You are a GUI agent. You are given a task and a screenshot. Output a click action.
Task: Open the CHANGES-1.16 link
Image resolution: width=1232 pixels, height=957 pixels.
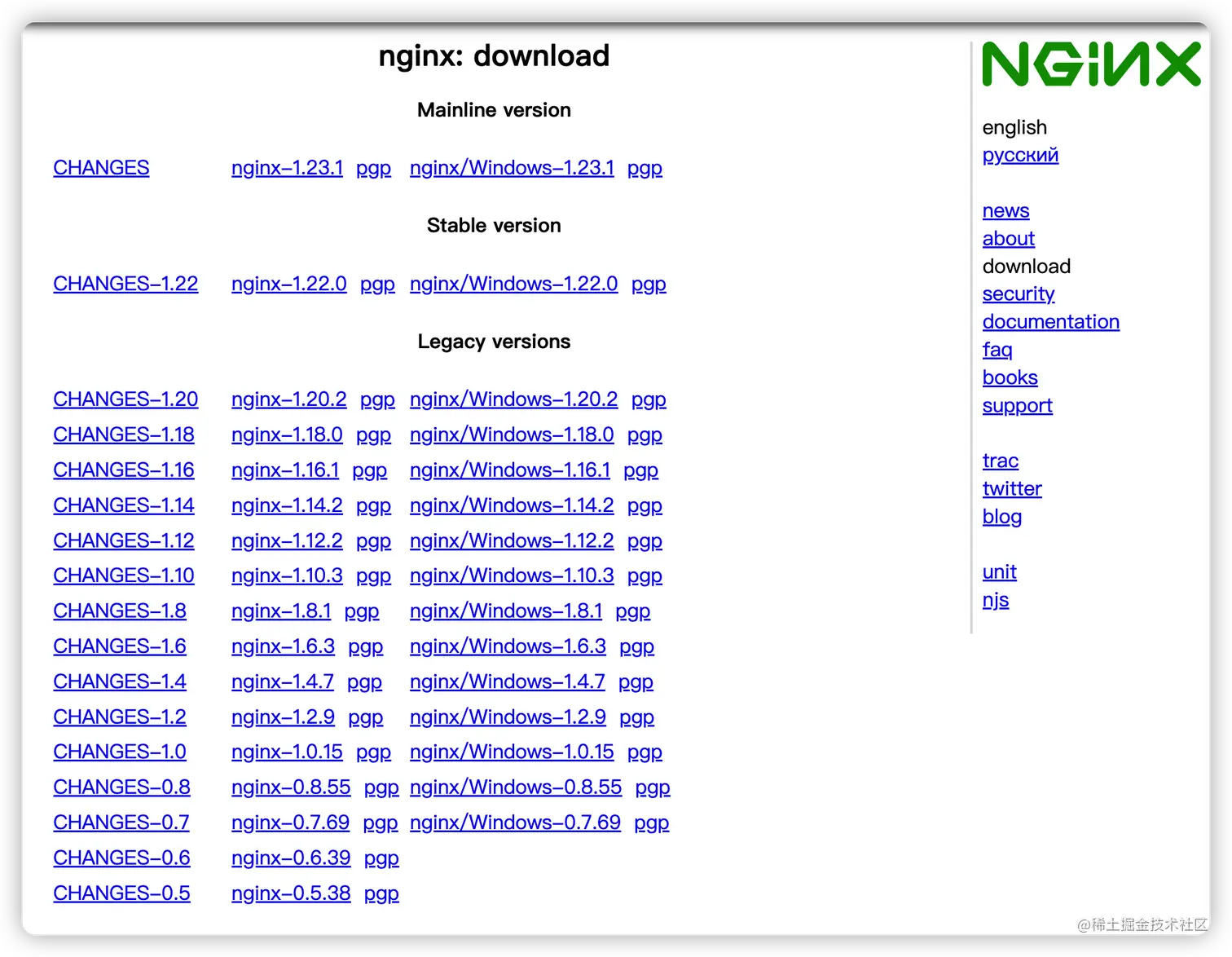click(x=124, y=470)
